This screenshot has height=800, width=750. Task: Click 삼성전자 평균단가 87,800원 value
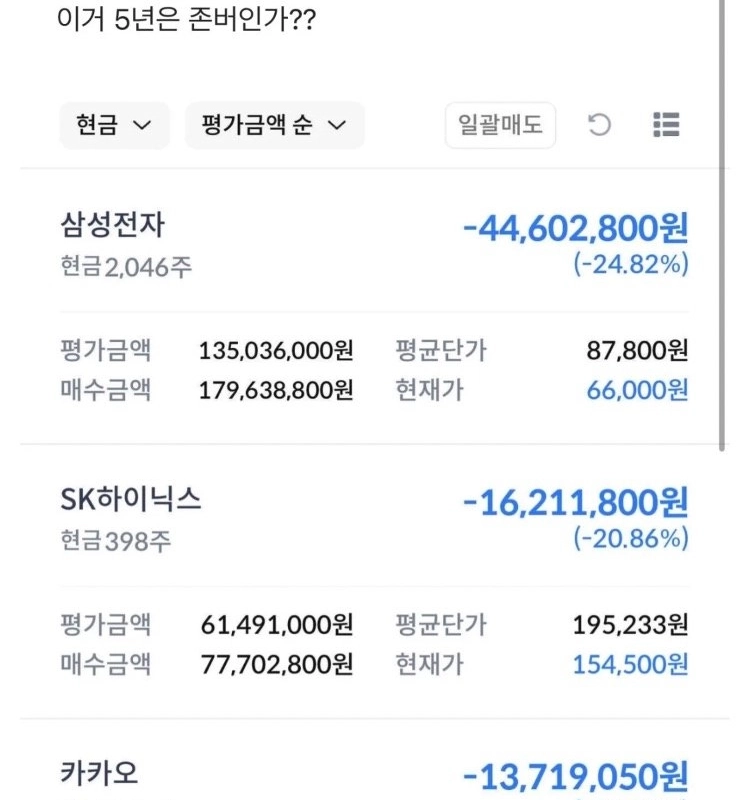pyautogui.click(x=637, y=351)
